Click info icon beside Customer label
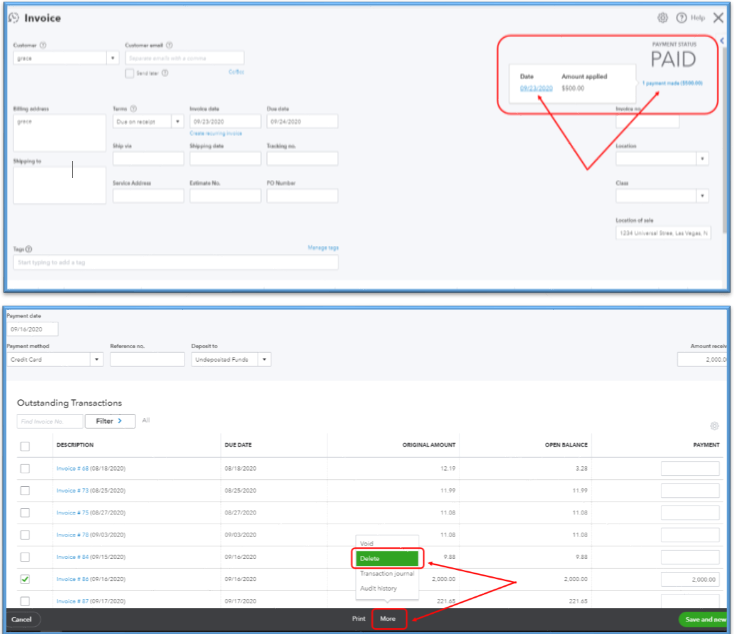Screen dimensions: 734x634 (43, 45)
